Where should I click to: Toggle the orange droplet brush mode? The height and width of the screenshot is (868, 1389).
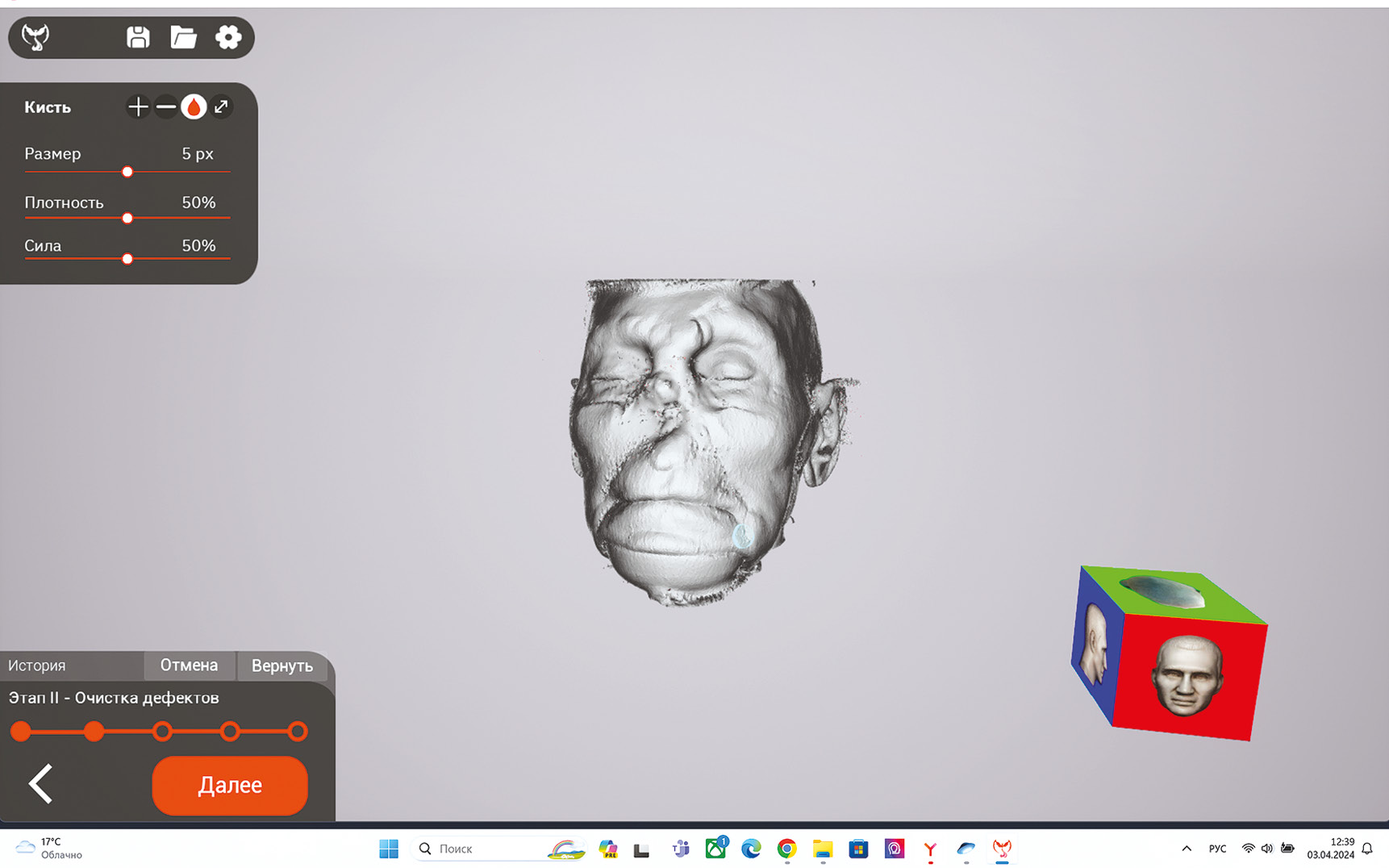point(194,106)
